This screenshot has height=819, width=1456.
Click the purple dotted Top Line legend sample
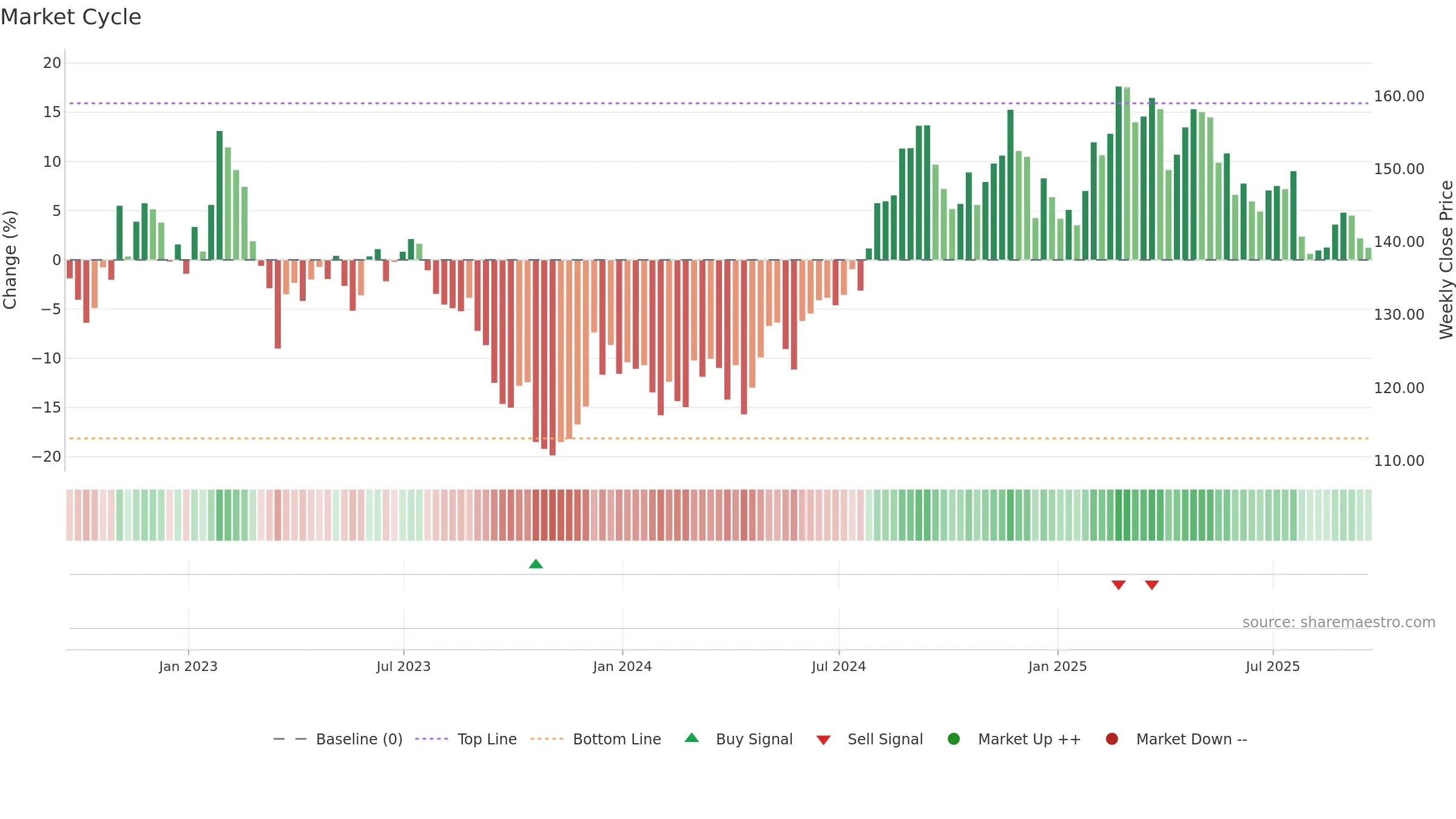431,739
